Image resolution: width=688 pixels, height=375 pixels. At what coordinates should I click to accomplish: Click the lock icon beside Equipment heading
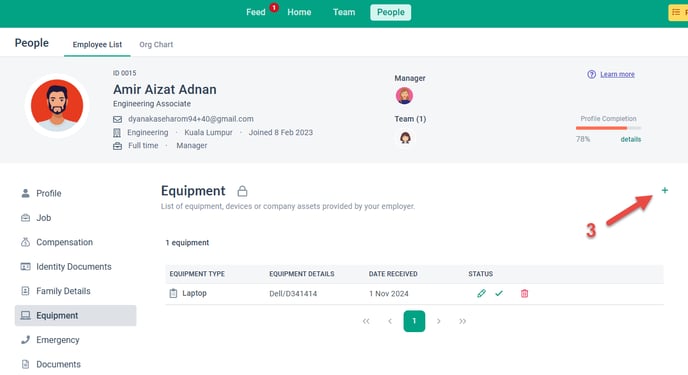pos(242,191)
